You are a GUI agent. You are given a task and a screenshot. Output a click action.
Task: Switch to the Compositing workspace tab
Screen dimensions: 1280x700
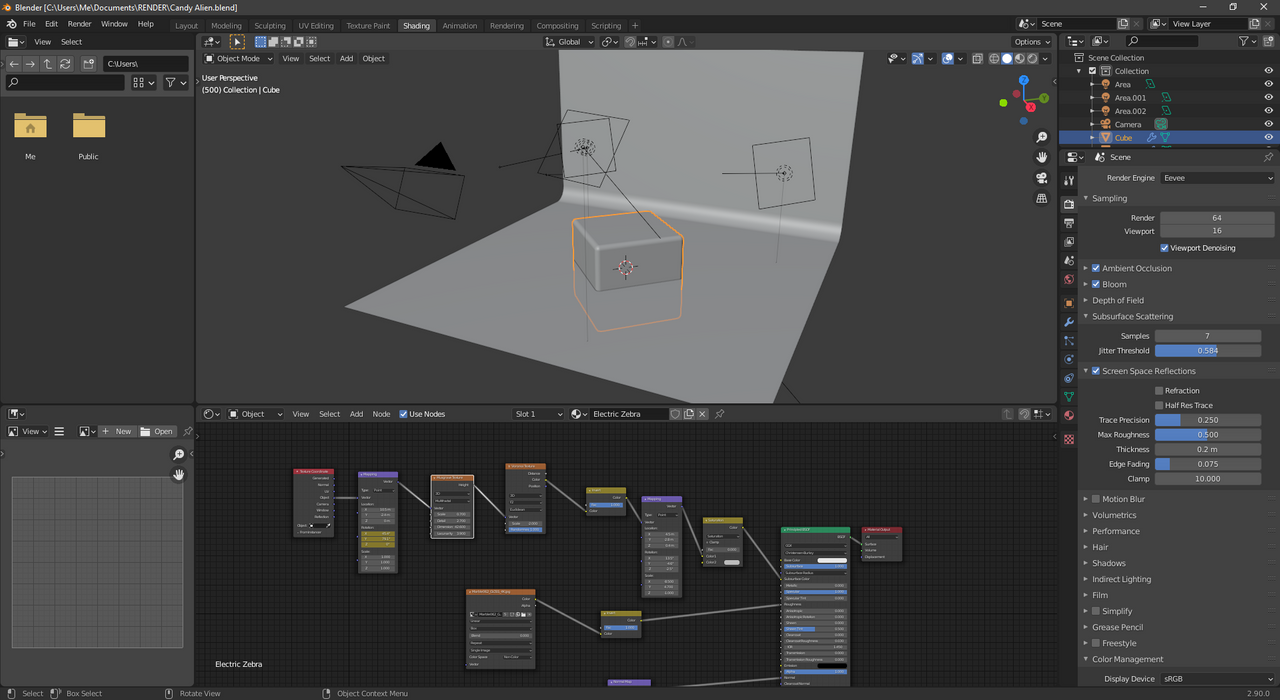557,25
